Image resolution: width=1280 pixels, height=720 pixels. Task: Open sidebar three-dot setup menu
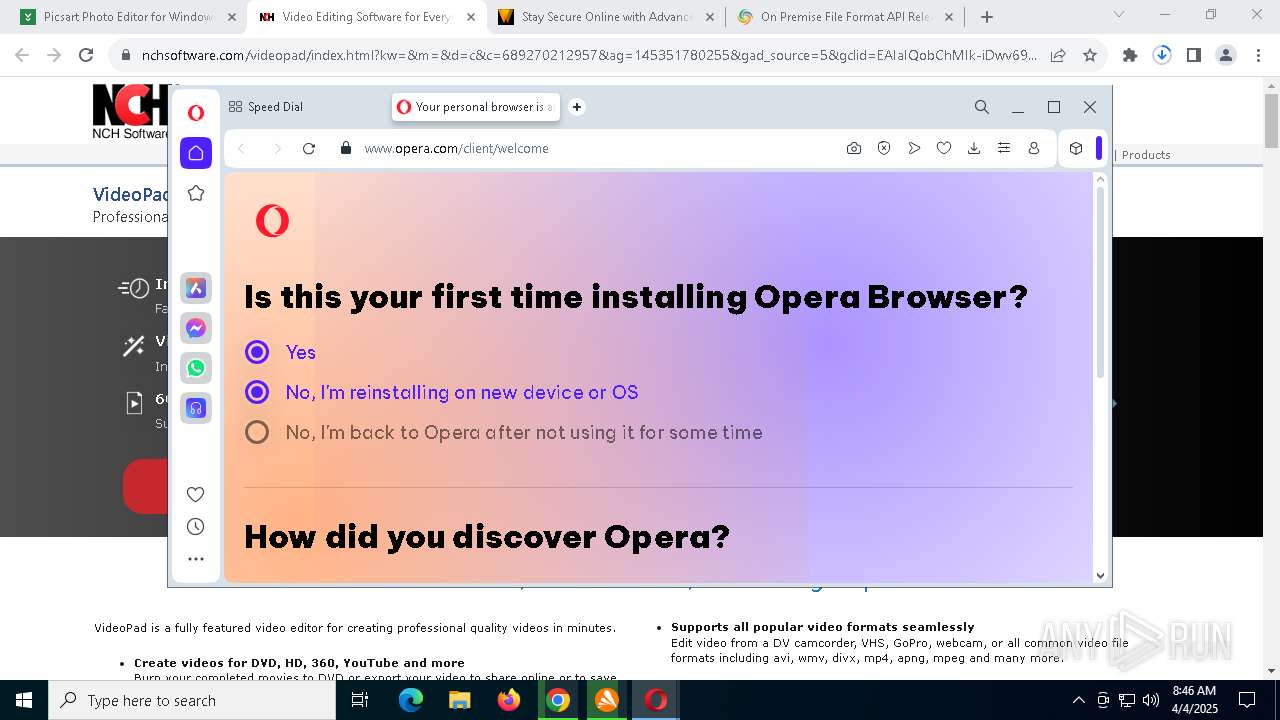pos(196,559)
